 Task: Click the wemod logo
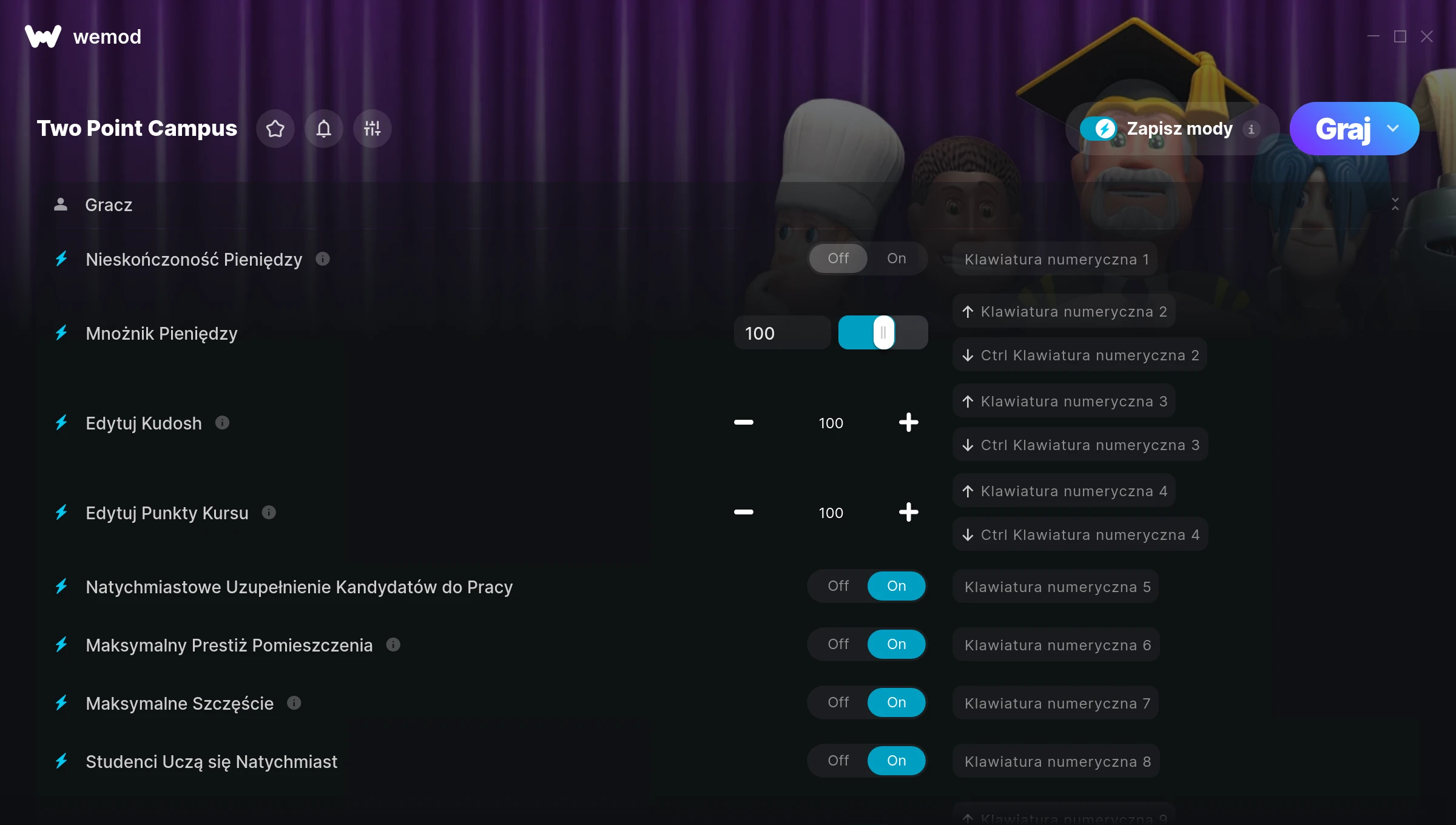(83, 36)
